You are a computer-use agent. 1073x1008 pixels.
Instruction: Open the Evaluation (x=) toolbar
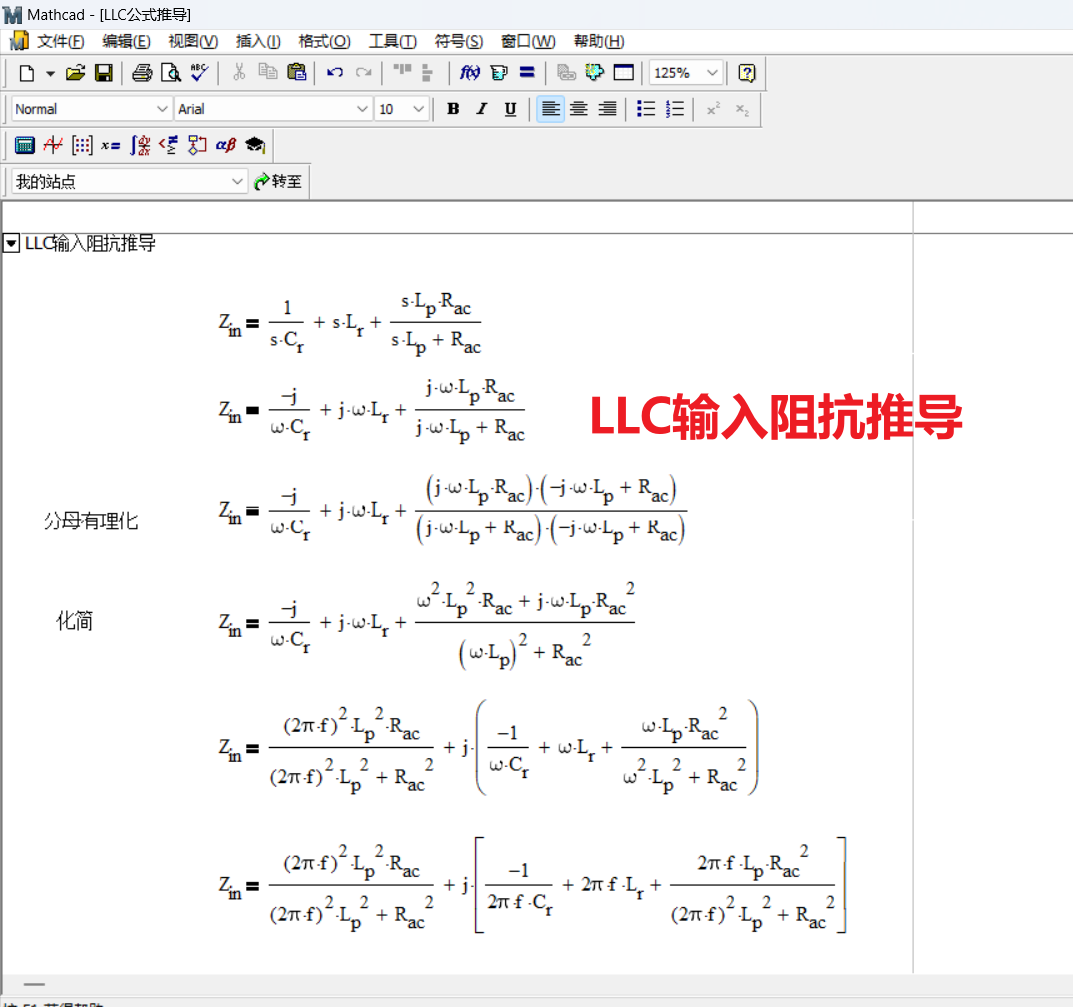click(110, 145)
